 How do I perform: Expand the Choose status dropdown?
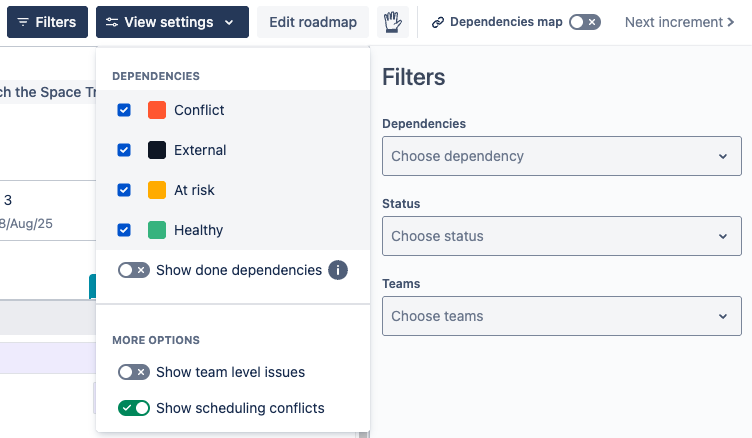click(x=561, y=236)
